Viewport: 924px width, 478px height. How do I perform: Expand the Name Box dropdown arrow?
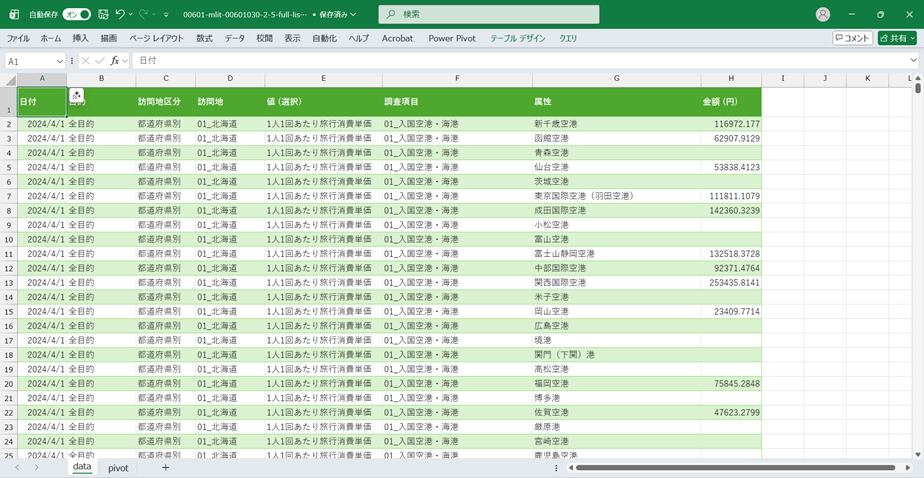tap(60, 60)
